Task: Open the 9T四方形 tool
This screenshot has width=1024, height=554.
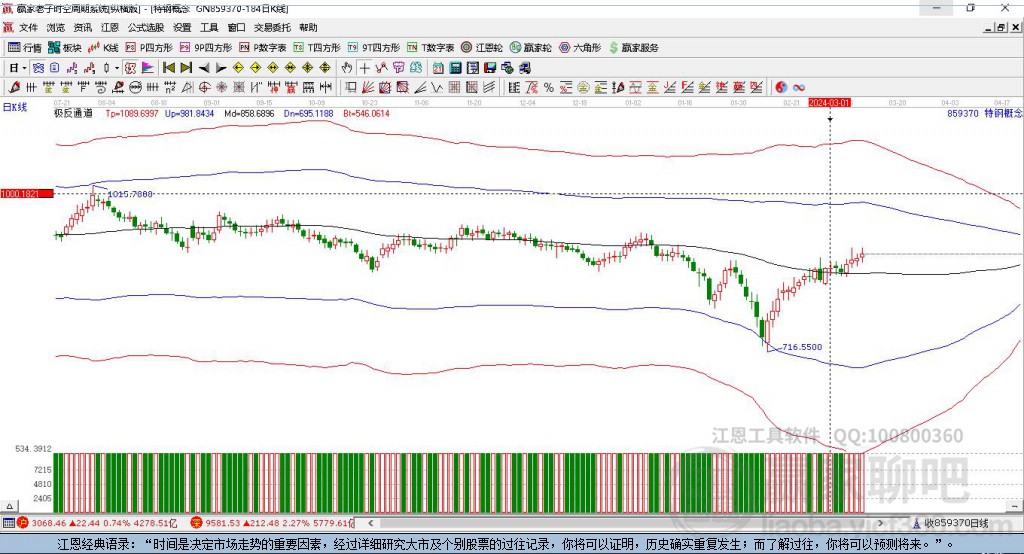Action: click(374, 48)
